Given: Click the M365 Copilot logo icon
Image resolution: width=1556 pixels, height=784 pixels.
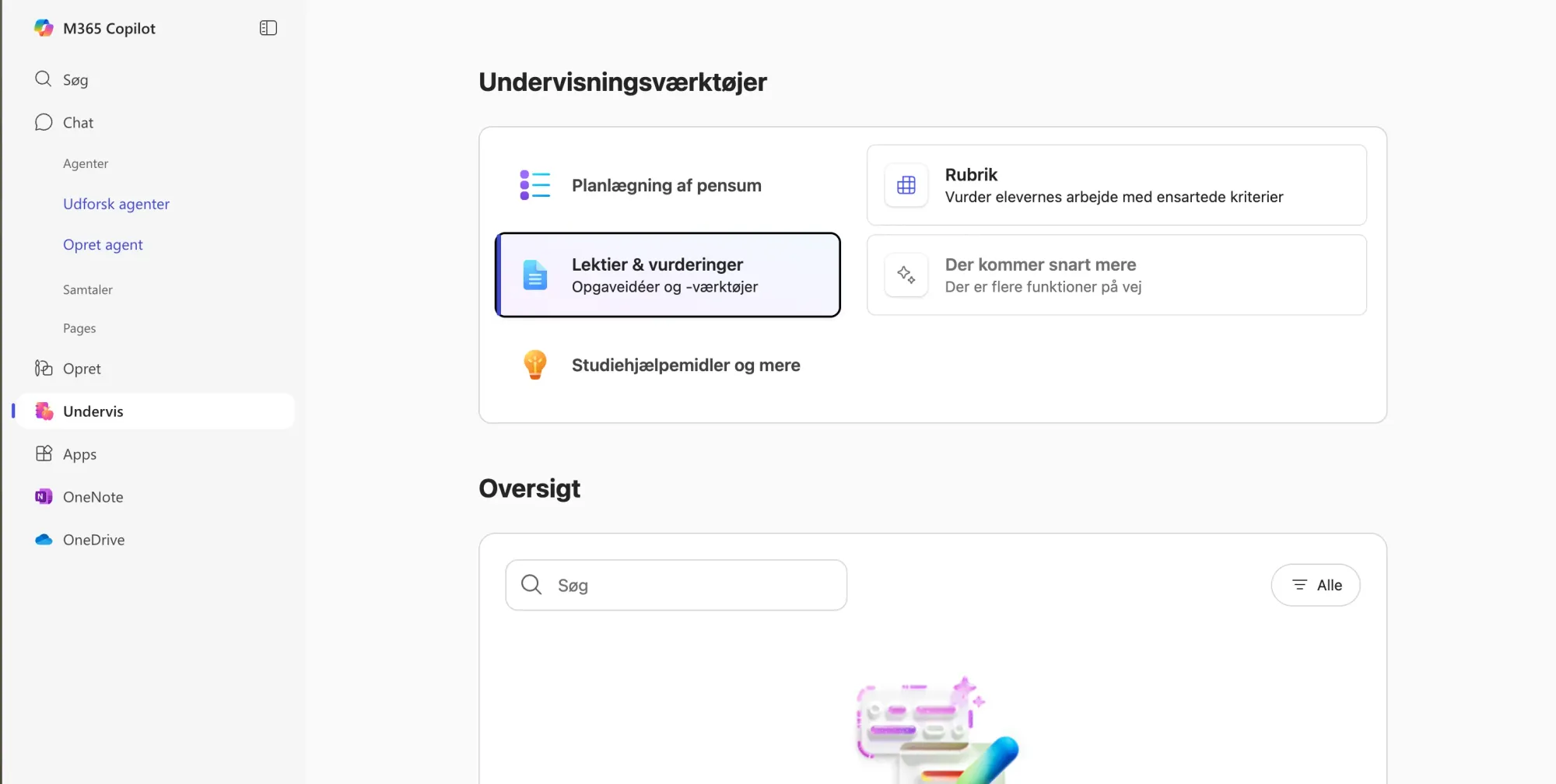Looking at the screenshot, I should point(44,29).
